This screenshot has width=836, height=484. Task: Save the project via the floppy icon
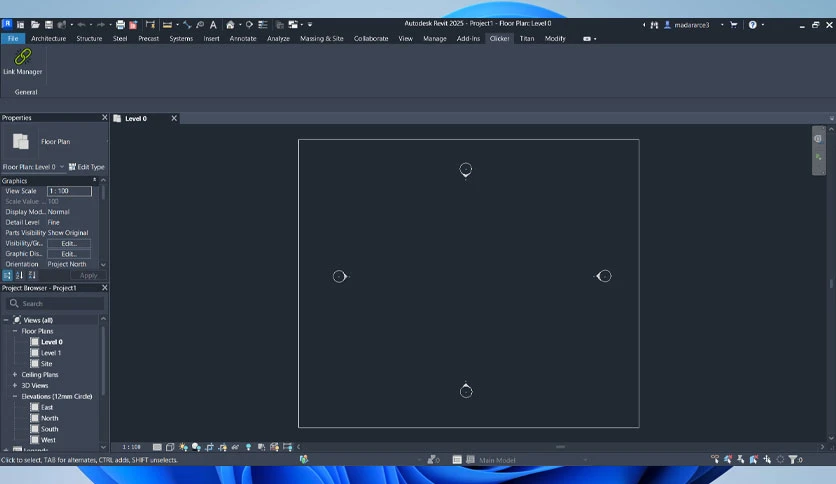click(49, 25)
